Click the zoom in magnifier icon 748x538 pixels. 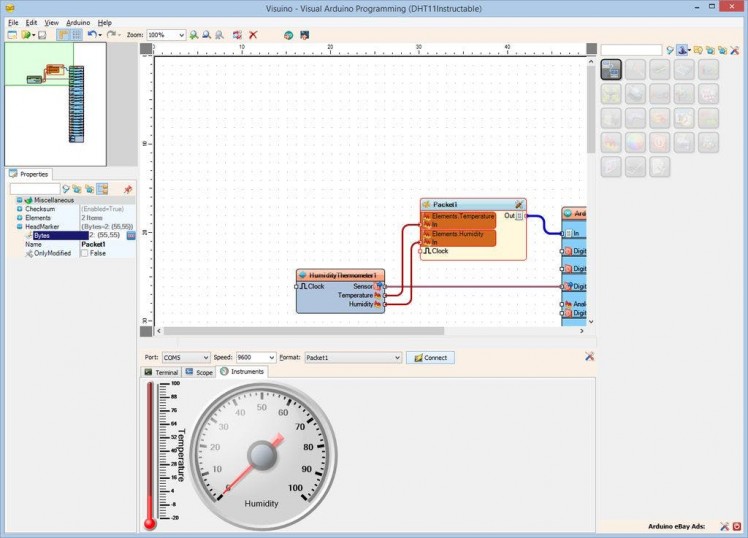pos(194,35)
